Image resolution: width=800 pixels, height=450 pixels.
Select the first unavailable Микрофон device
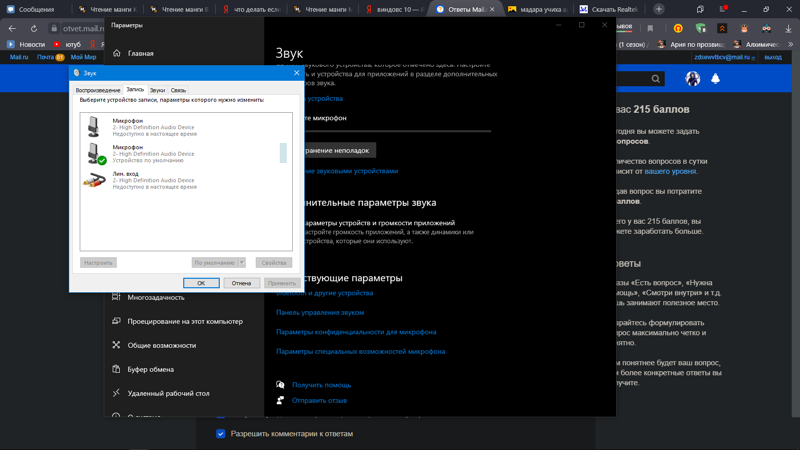pos(186,127)
